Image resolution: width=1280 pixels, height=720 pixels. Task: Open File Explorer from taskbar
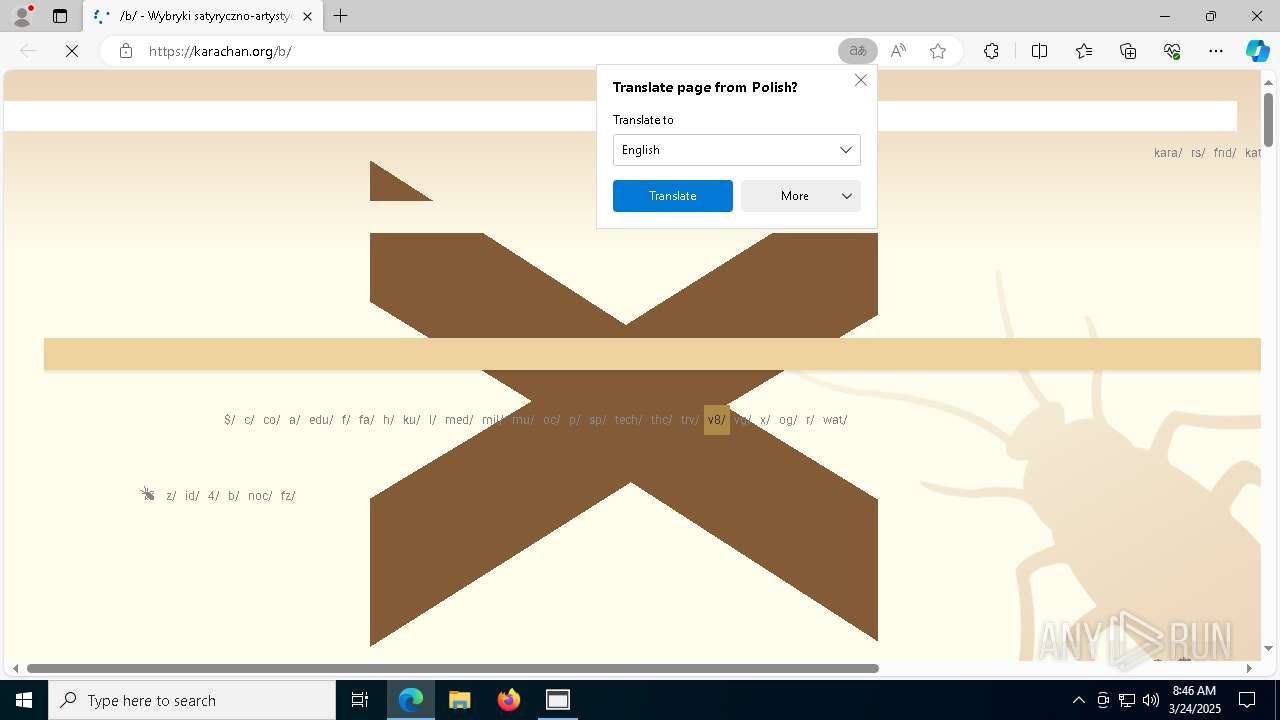click(x=460, y=700)
